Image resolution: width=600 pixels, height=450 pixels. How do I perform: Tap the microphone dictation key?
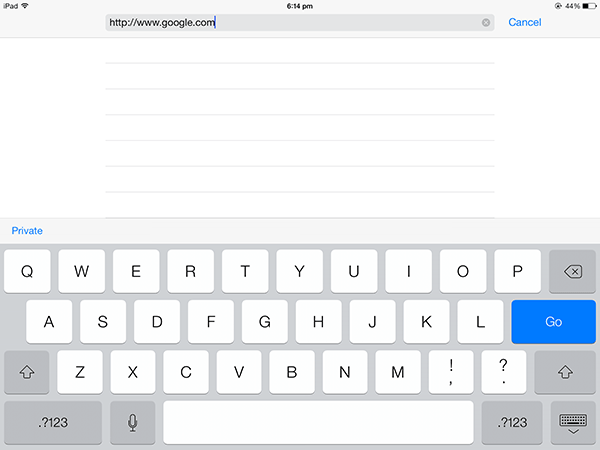[132, 422]
